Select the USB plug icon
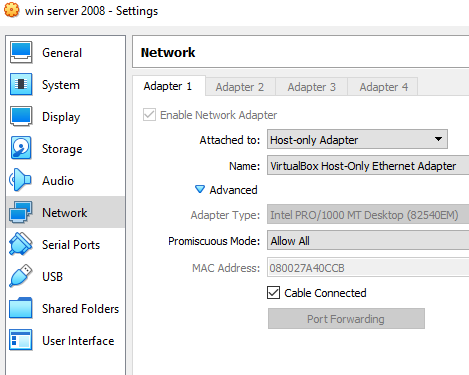 pos(21,276)
